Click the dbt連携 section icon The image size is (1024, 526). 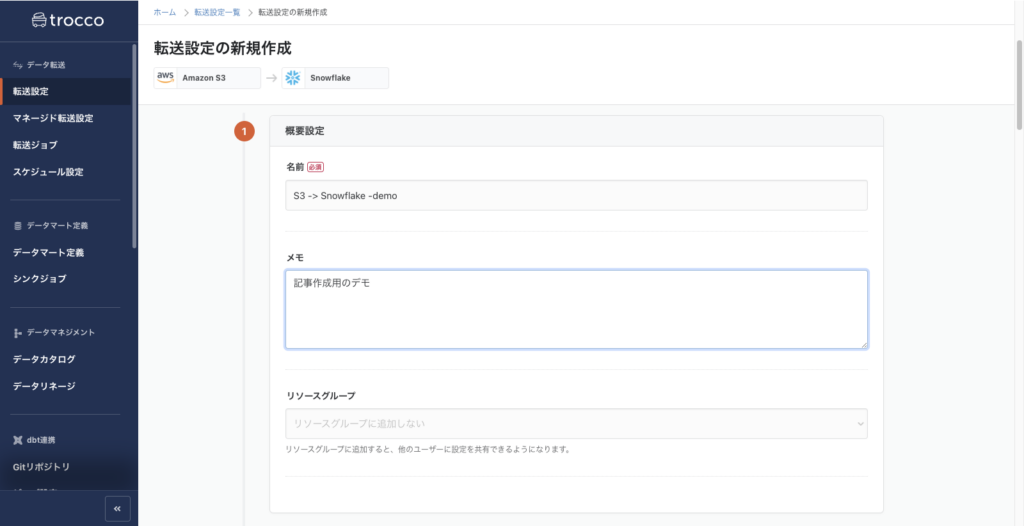click(17, 440)
